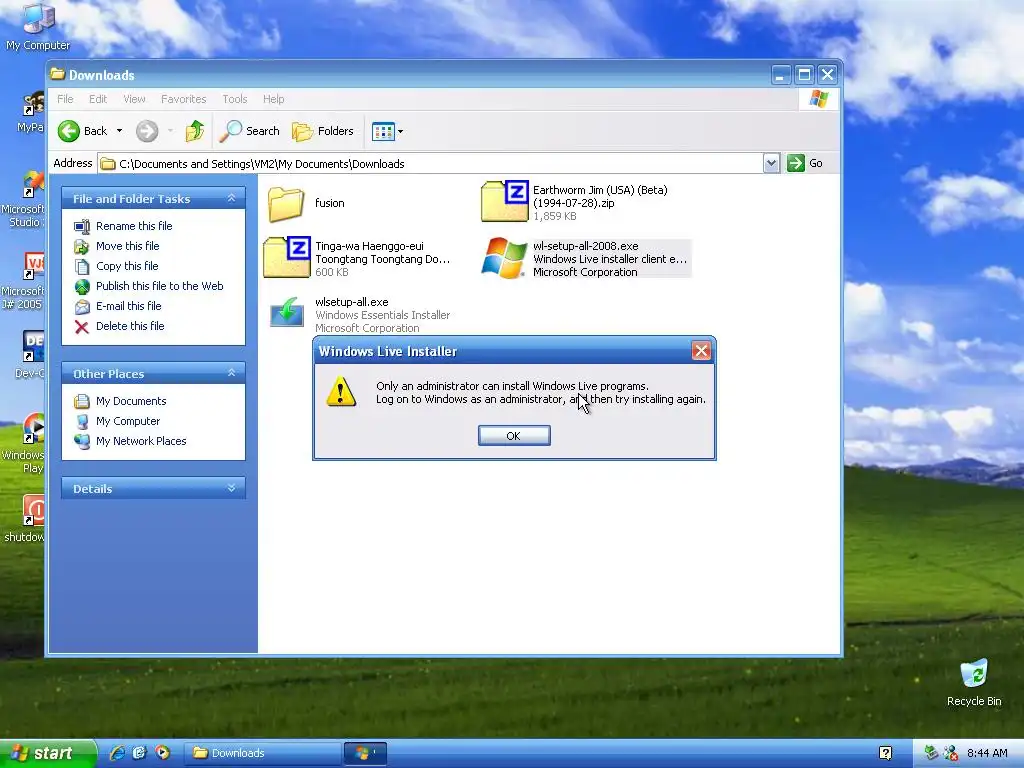Viewport: 1024px width, 768px height.
Task: Open the Favorites menu
Action: coord(184,99)
